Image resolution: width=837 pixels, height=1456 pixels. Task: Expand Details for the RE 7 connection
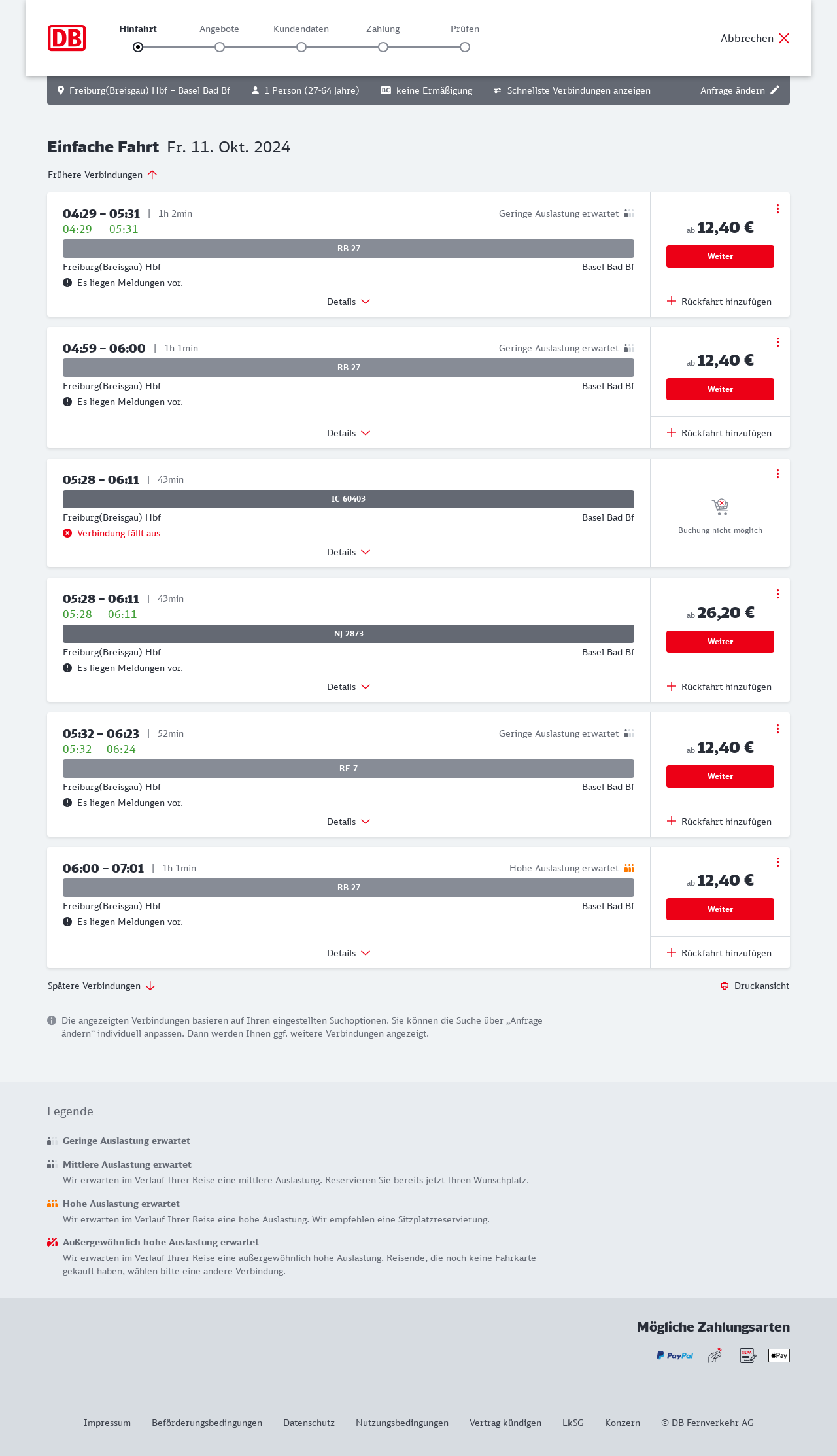[x=349, y=822]
